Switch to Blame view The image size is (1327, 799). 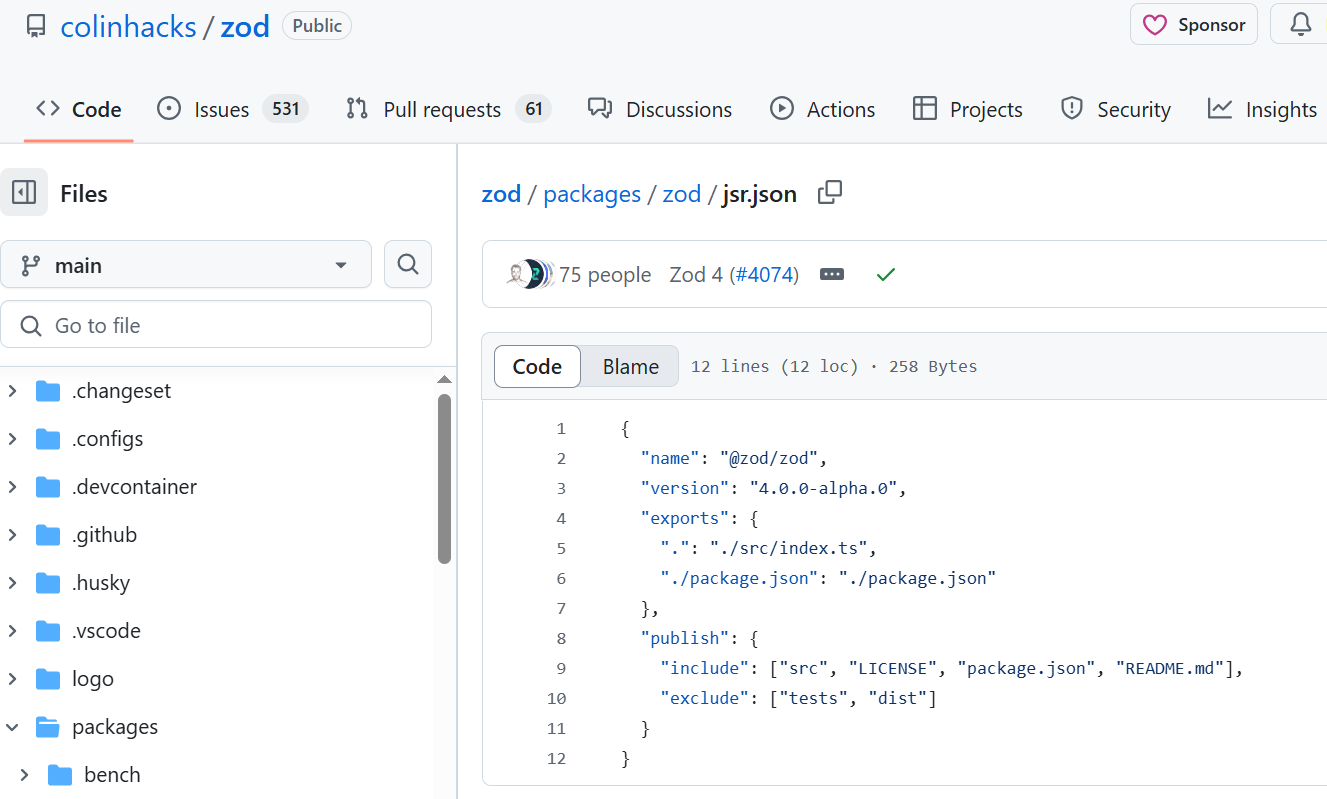point(630,366)
